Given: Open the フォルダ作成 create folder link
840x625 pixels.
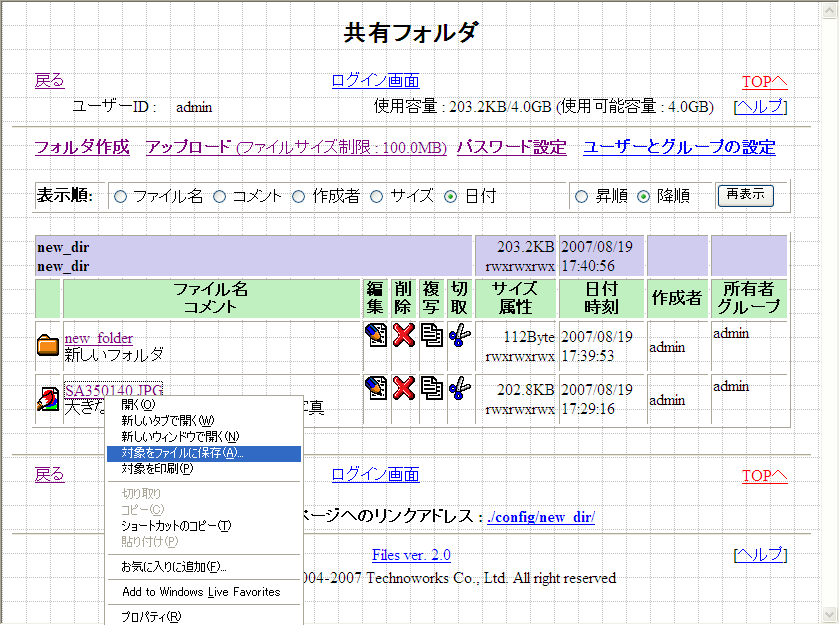Looking at the screenshot, I should 82,148.
